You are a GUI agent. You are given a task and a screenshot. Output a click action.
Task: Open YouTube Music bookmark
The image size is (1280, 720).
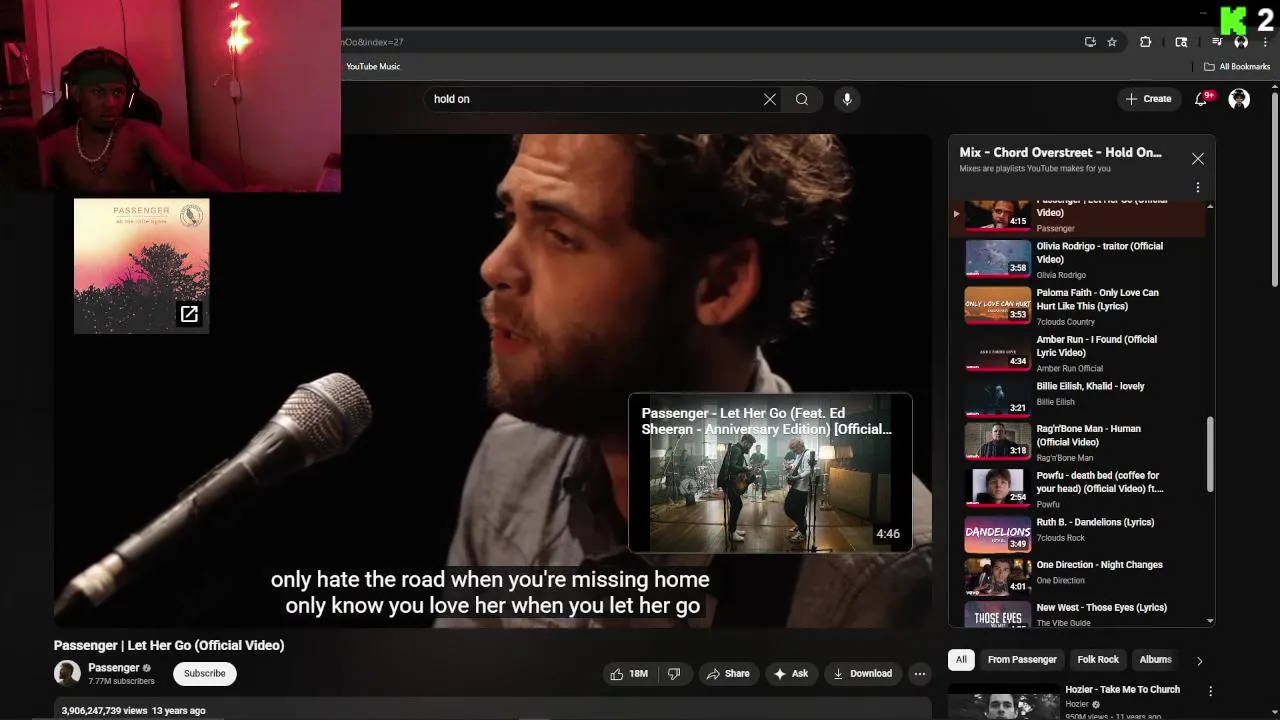pyautogui.click(x=373, y=67)
